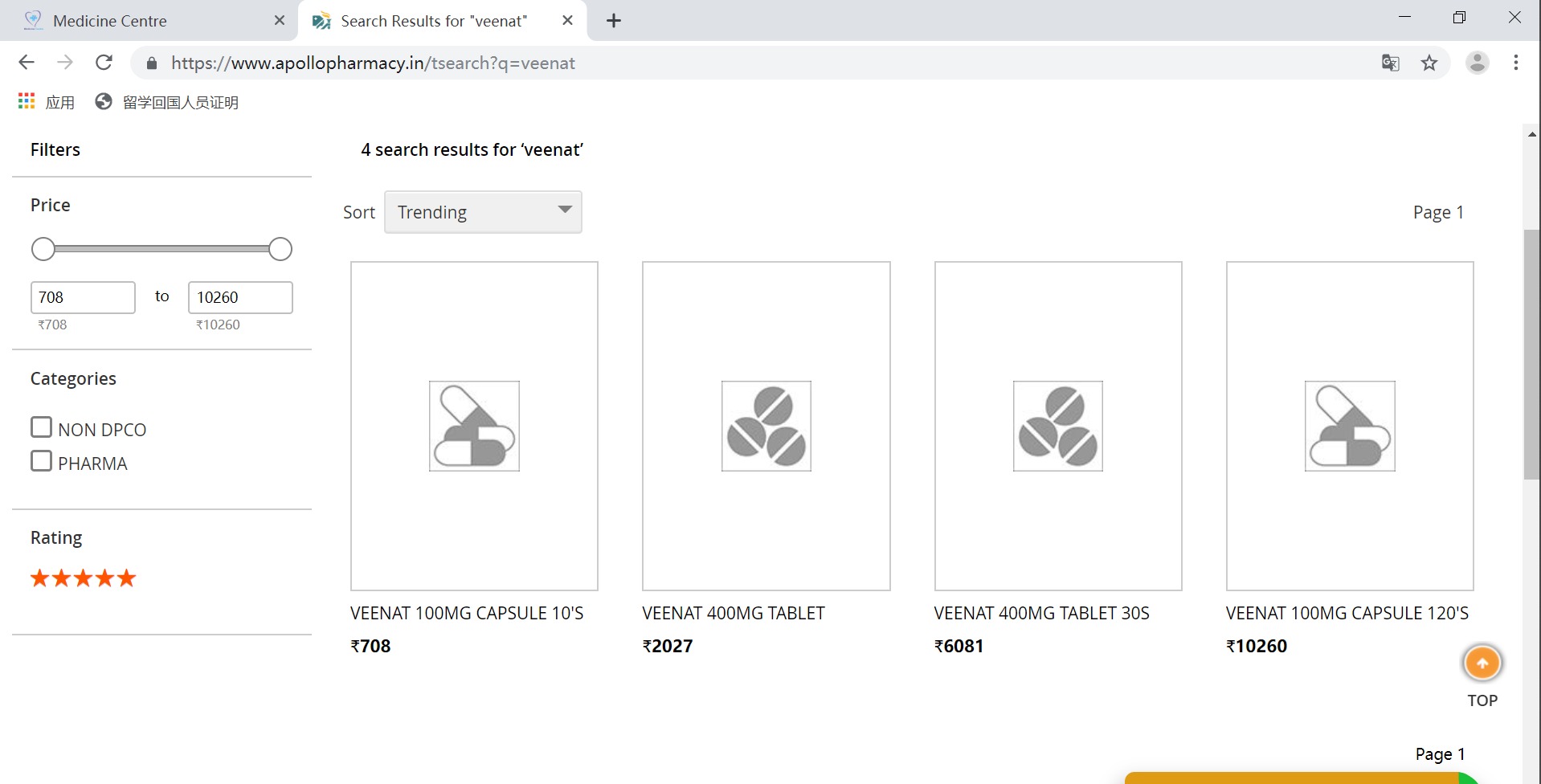Open the apps grid shortcut
Viewport: 1541px width, 784px height.
click(x=27, y=101)
